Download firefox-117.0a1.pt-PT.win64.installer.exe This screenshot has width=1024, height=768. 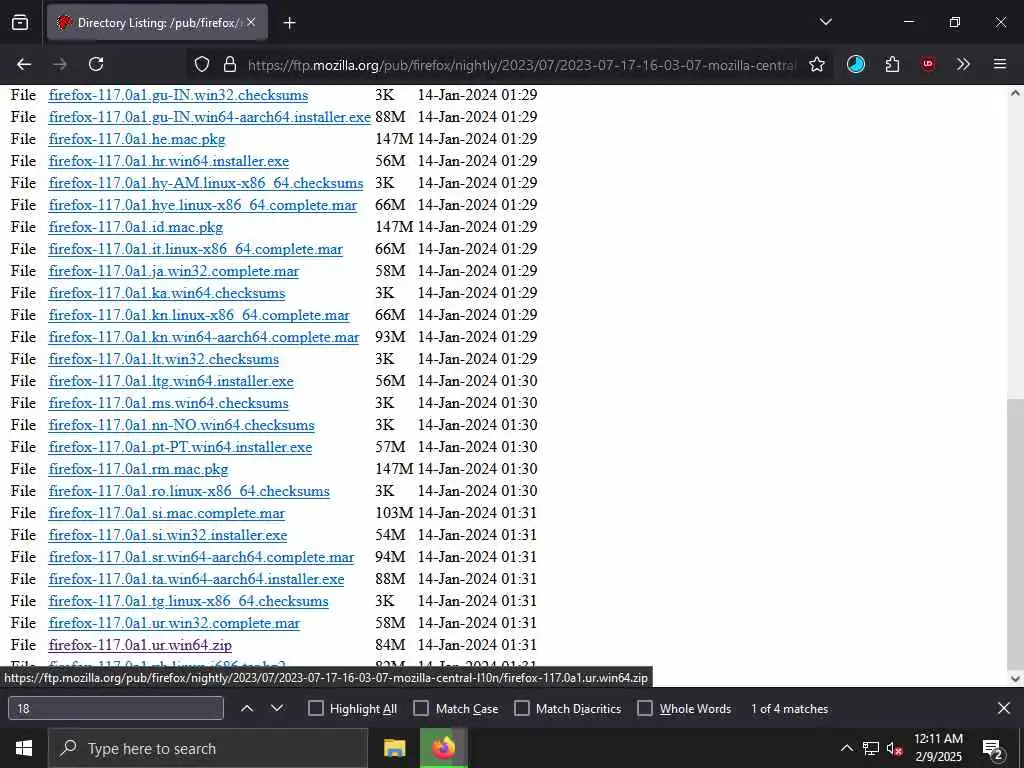[180, 447]
